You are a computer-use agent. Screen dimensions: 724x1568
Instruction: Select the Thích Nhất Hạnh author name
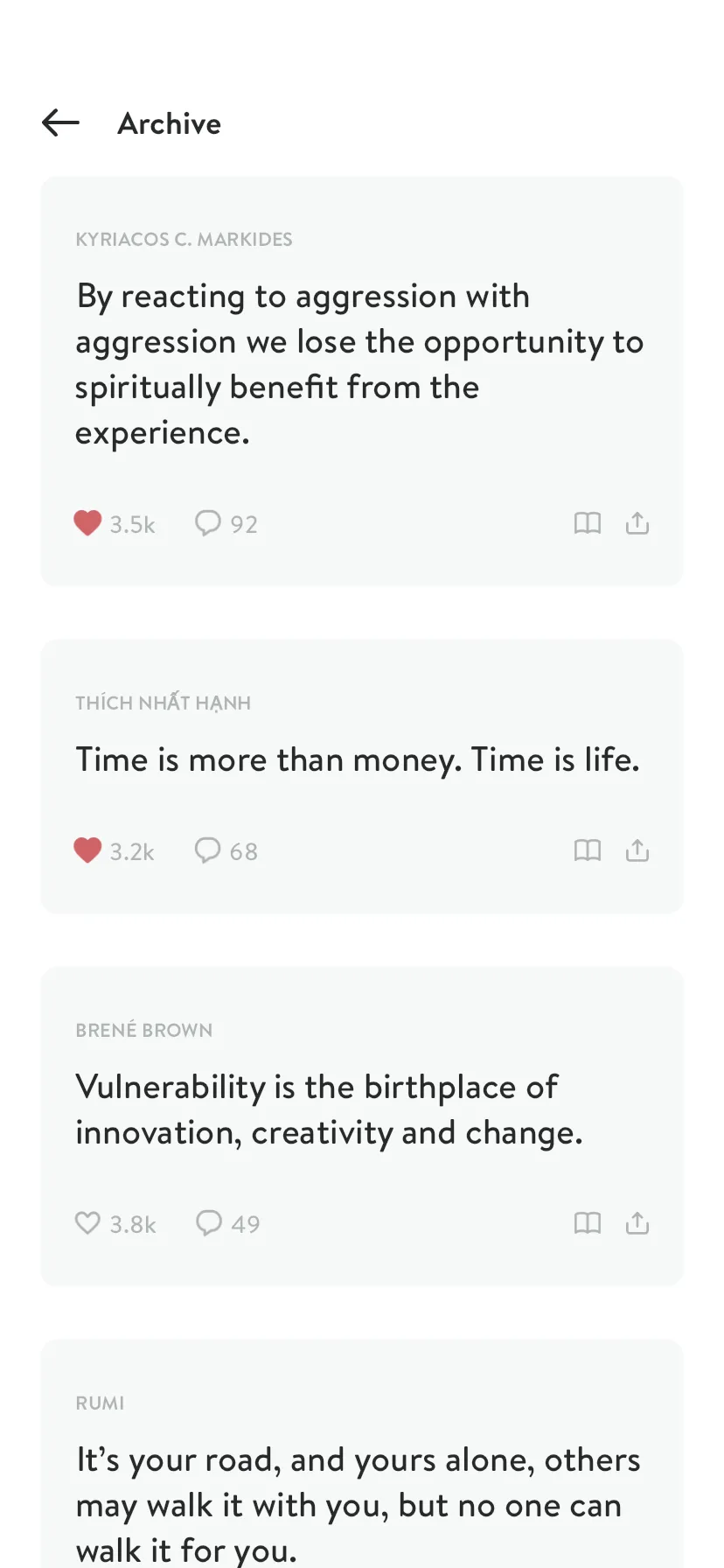(x=163, y=703)
